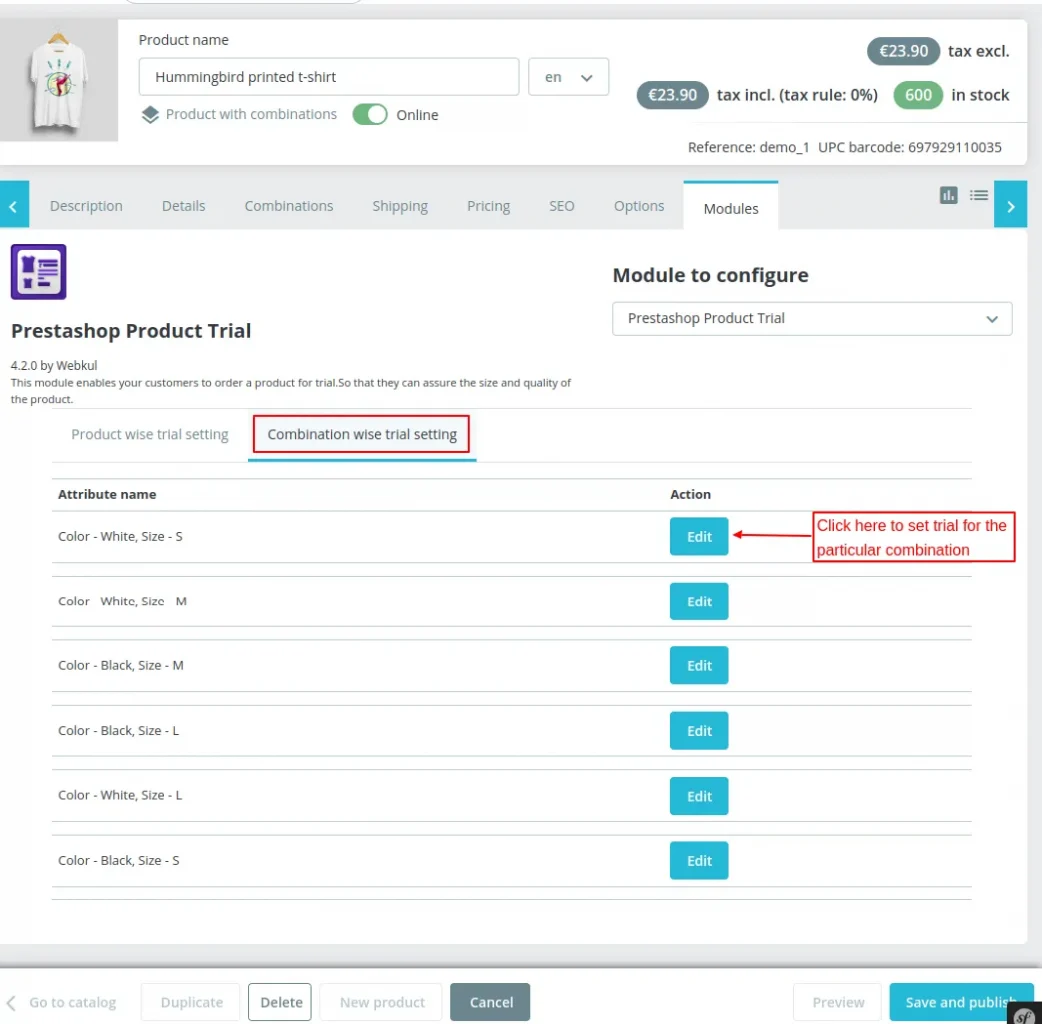Switch to the Pricing tab
The image size is (1042, 1024).
pyautogui.click(x=488, y=206)
